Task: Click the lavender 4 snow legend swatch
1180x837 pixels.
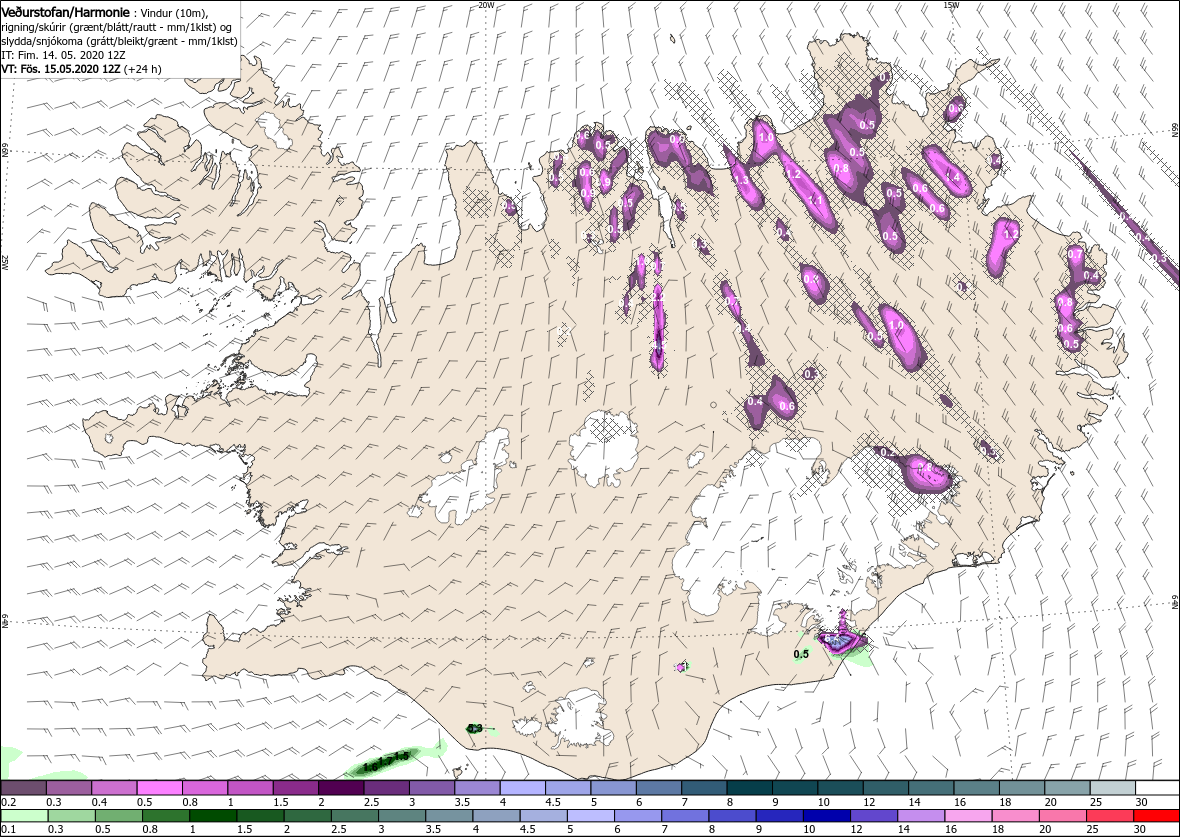Action: (522, 787)
